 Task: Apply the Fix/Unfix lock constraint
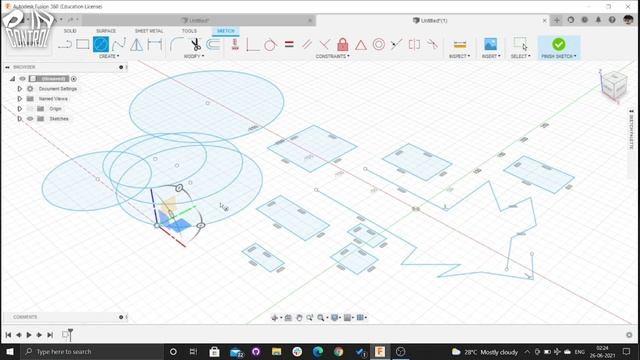pyautogui.click(x=343, y=44)
